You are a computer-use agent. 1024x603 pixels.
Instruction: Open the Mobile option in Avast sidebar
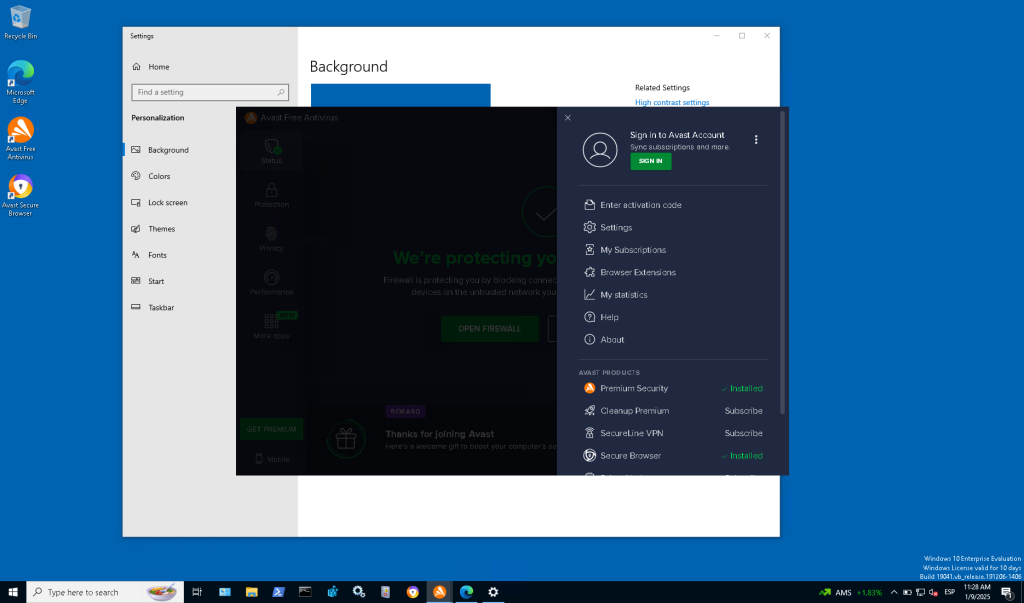click(x=271, y=459)
